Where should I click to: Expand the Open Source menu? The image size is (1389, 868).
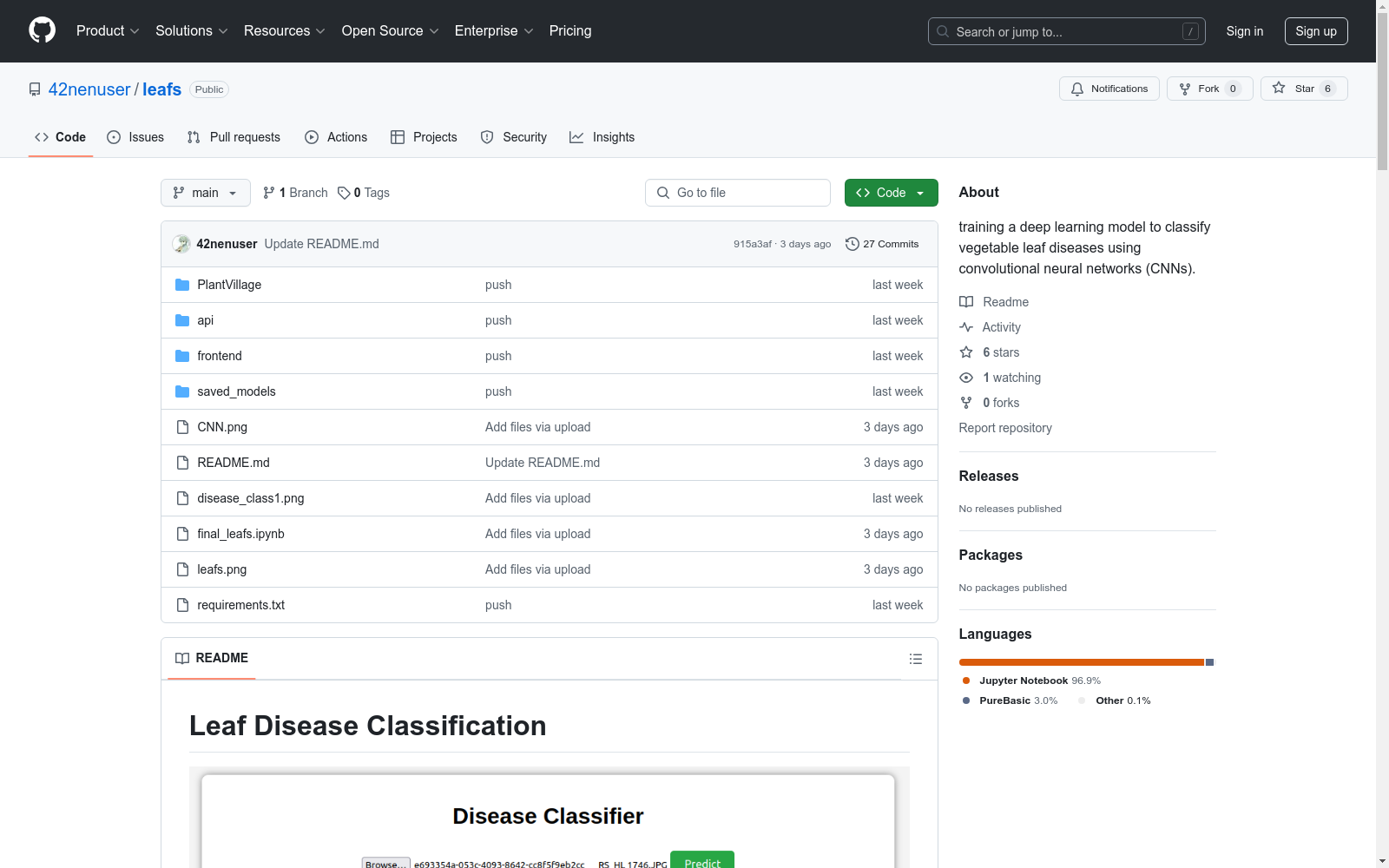coord(391,30)
